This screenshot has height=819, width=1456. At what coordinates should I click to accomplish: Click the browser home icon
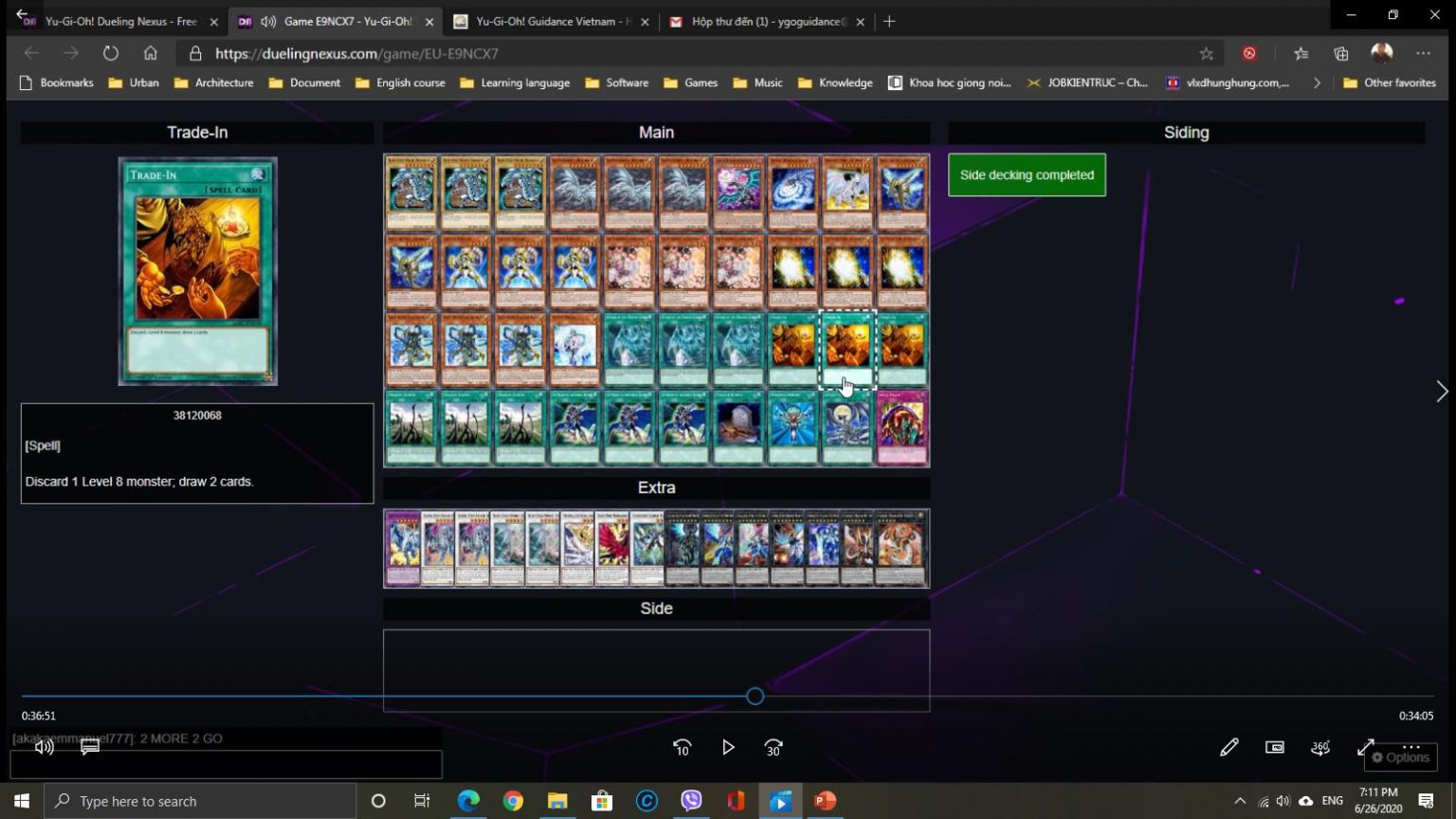150,53
